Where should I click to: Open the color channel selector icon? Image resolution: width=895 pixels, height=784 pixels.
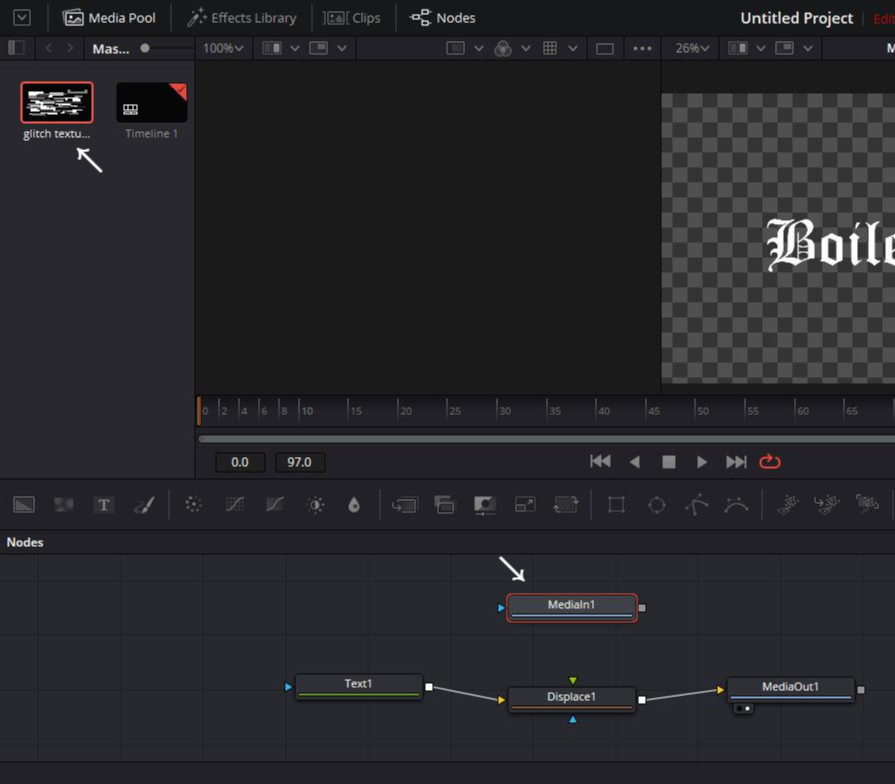coord(503,49)
